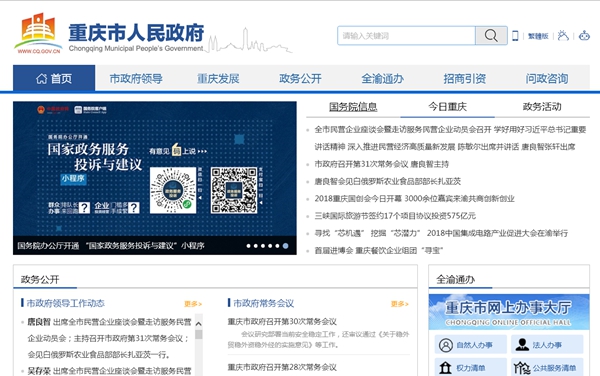The height and width of the screenshot is (376, 600).
Task: Click the 法人办事 silhouette icon
Action: [x=522, y=345]
